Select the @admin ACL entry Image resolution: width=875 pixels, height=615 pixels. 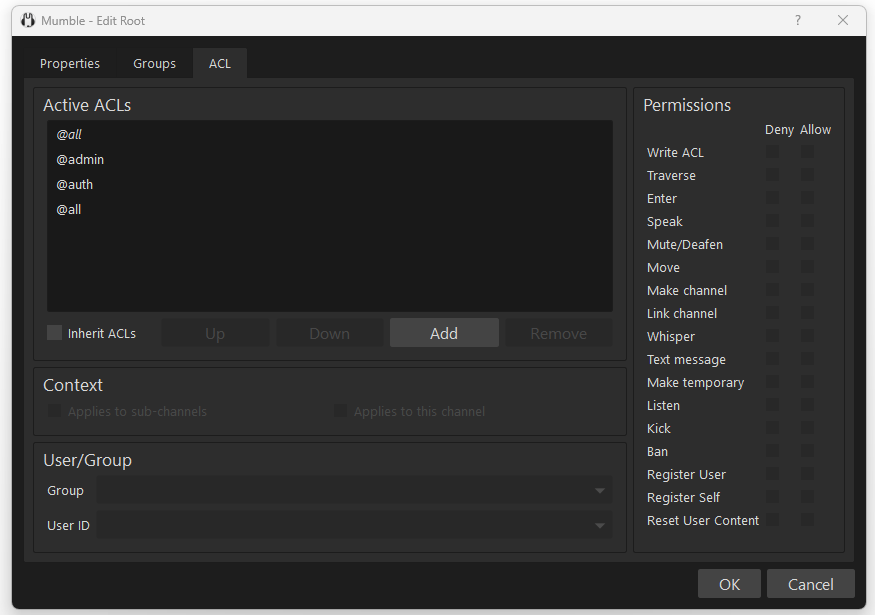80,159
